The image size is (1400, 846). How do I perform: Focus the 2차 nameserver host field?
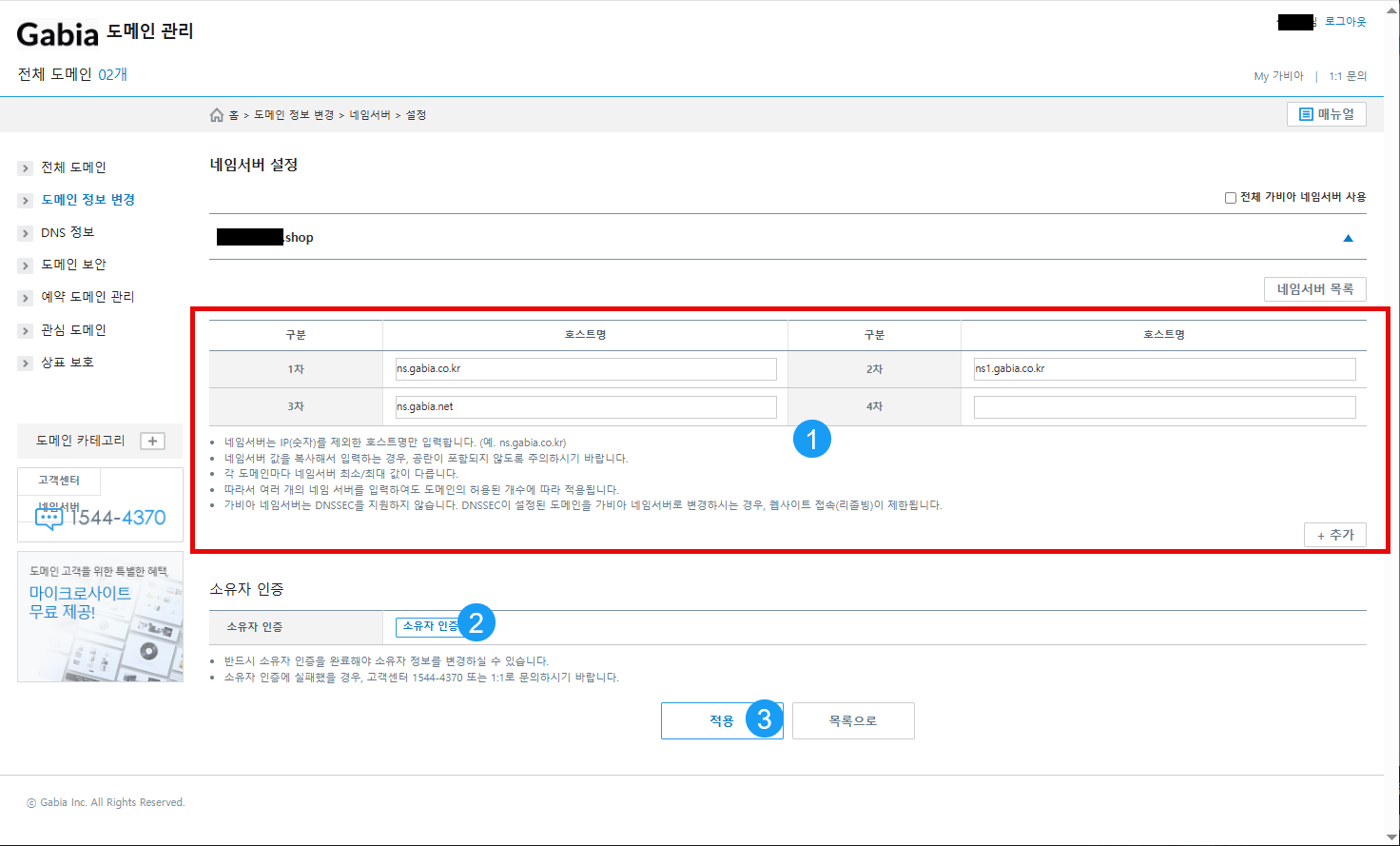click(x=1165, y=369)
